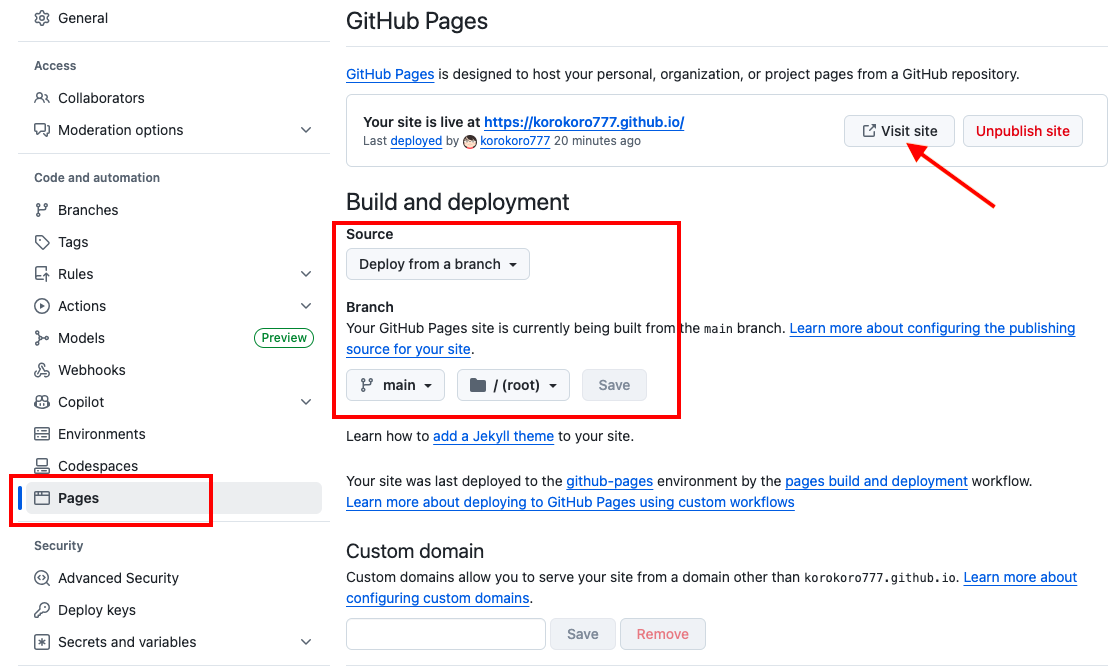Click the Visit site button

point(899,130)
